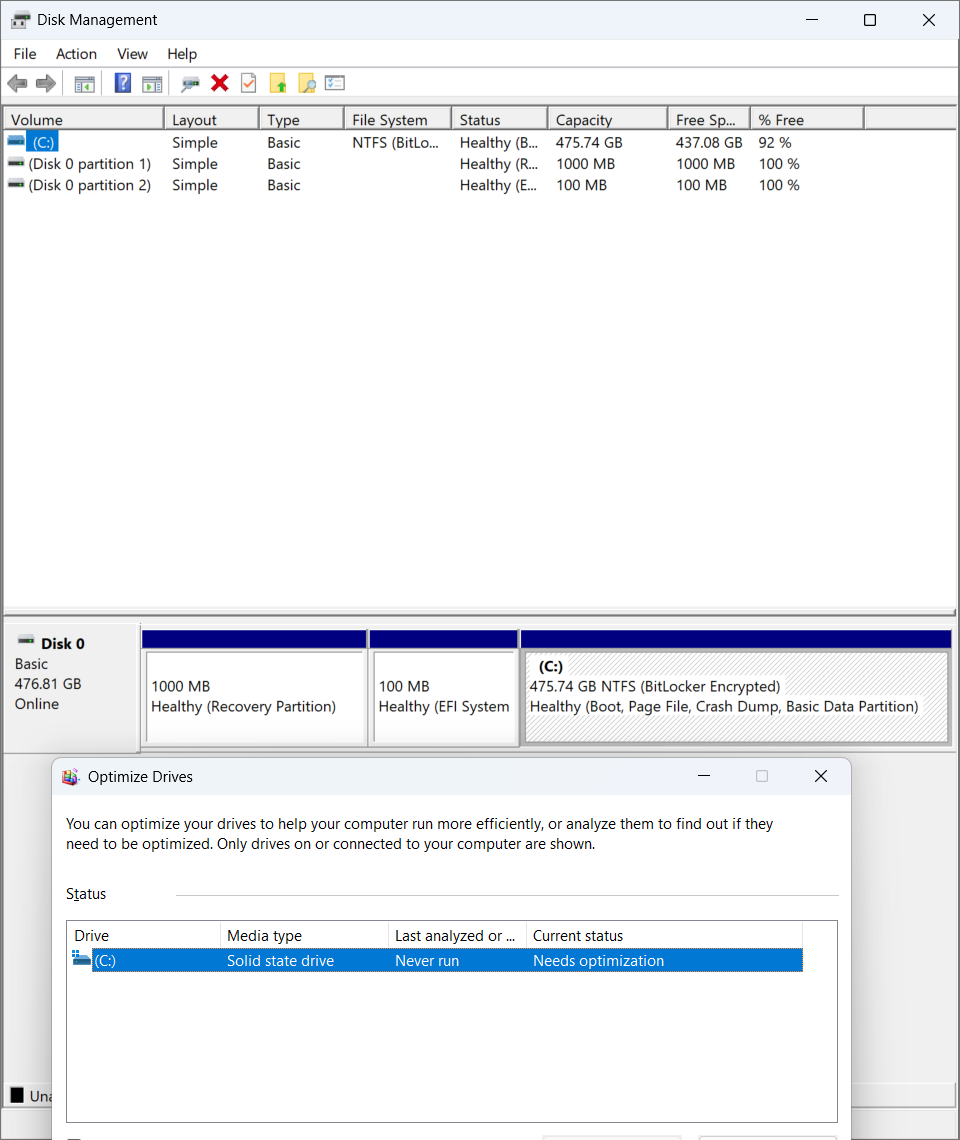Image resolution: width=960 pixels, height=1140 pixels.
Task: Open Help via blue question mark icon
Action: [123, 83]
